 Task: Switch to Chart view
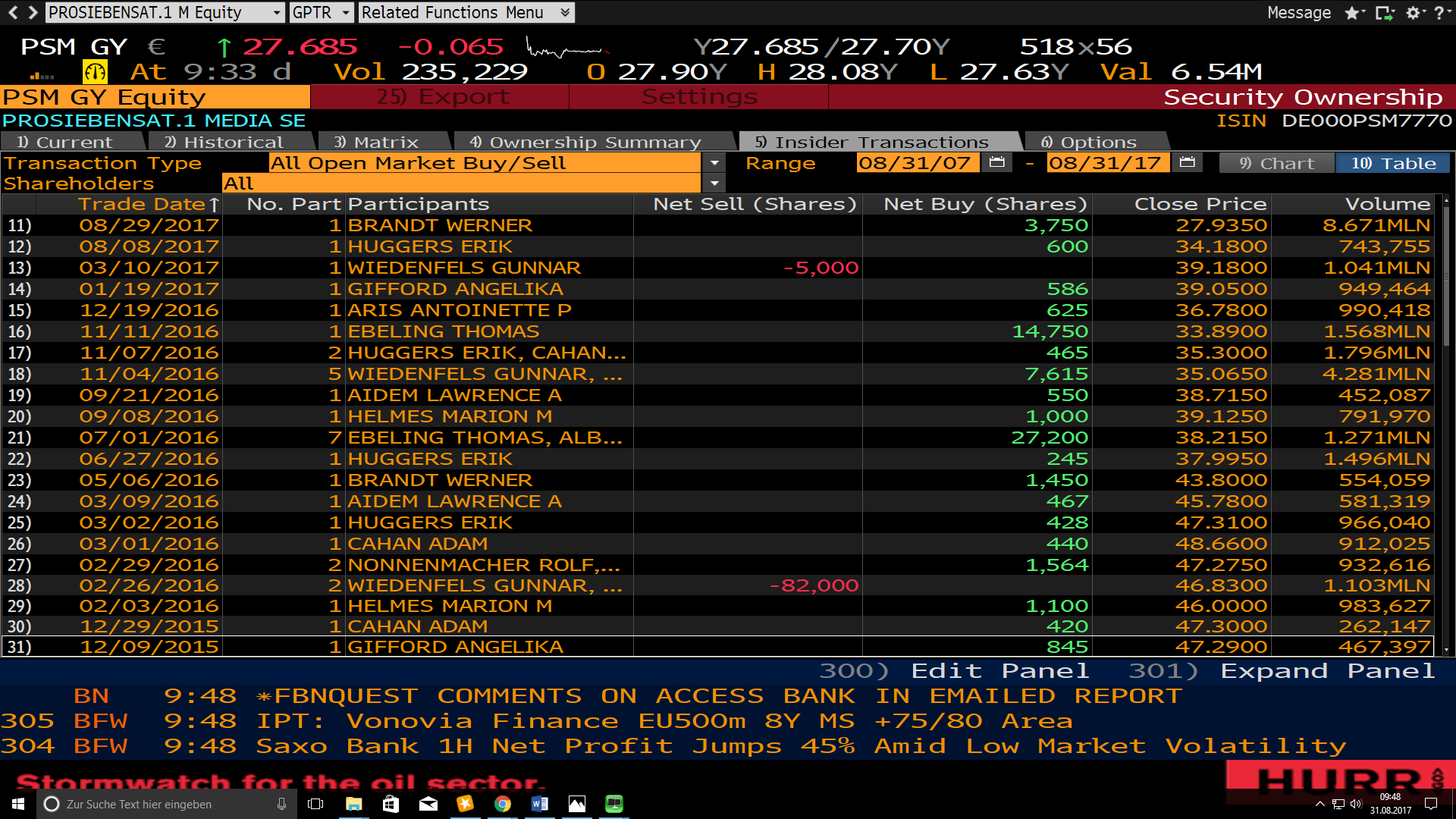pos(1276,163)
